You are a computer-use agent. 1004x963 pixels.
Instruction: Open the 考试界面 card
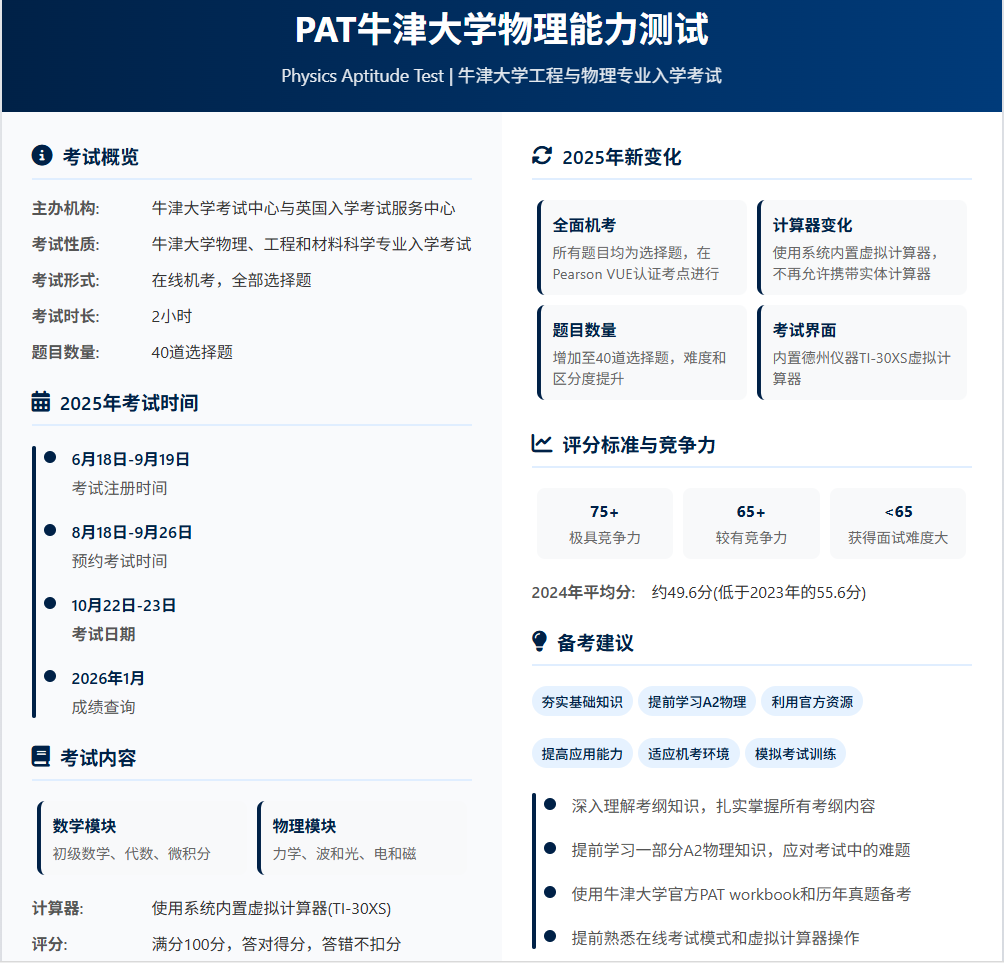point(862,352)
